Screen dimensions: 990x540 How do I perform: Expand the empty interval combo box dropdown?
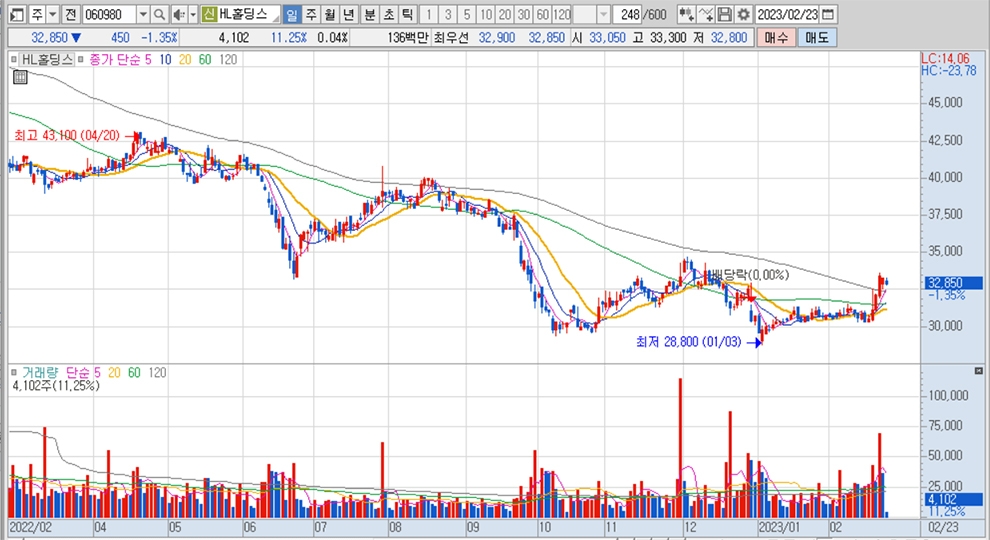coord(604,15)
